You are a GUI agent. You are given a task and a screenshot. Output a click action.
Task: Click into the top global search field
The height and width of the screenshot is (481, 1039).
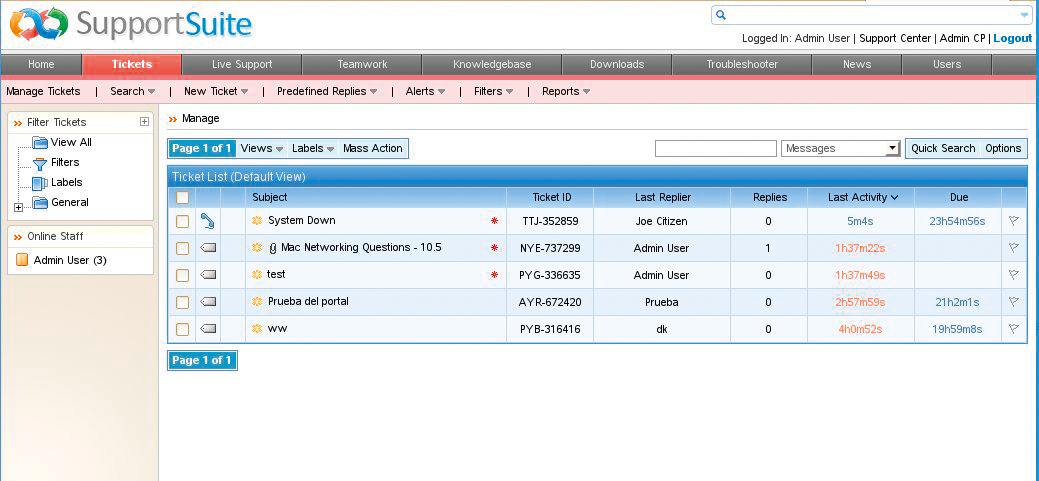[873, 15]
